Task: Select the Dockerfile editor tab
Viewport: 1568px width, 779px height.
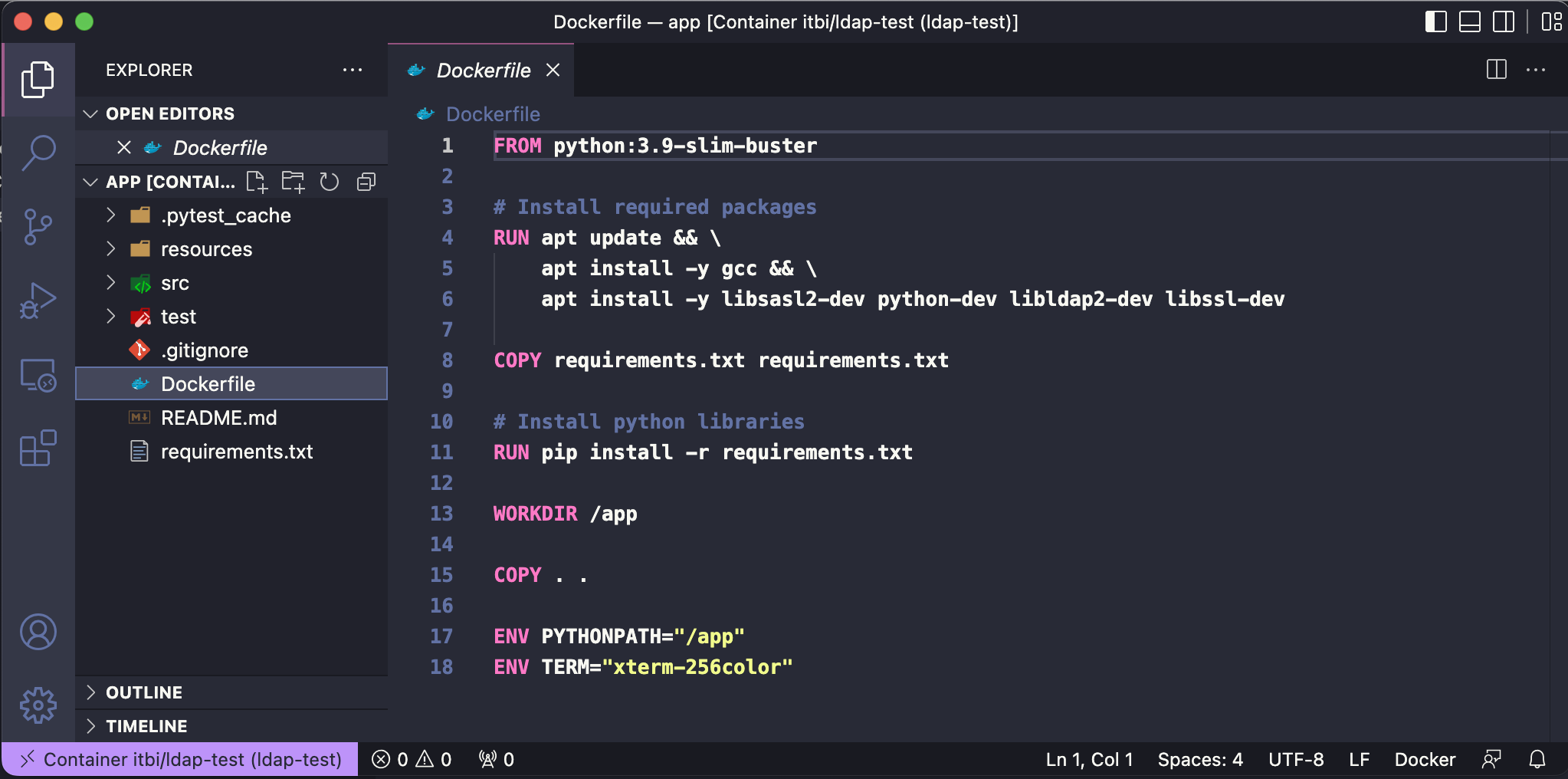Action: pos(481,71)
